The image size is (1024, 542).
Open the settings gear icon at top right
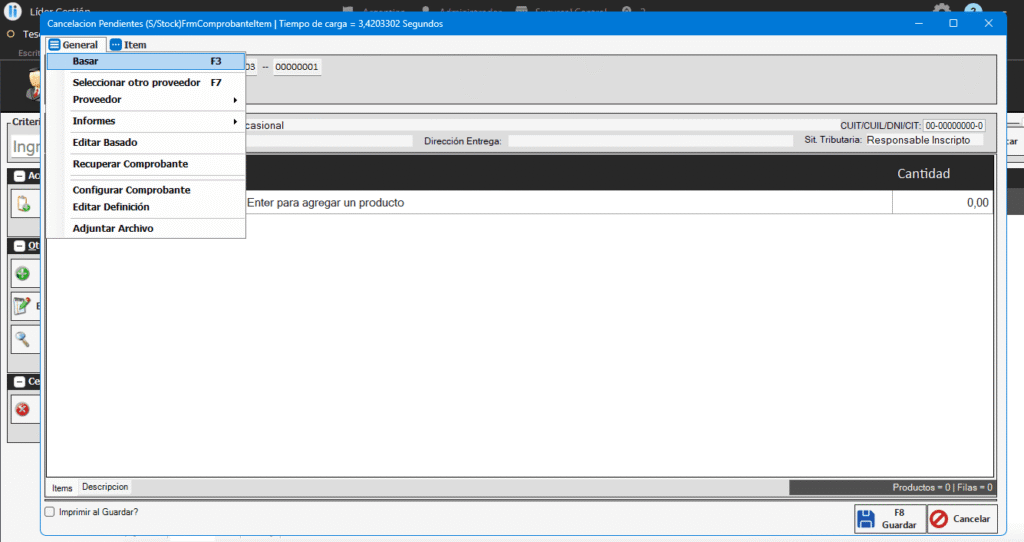click(941, 10)
